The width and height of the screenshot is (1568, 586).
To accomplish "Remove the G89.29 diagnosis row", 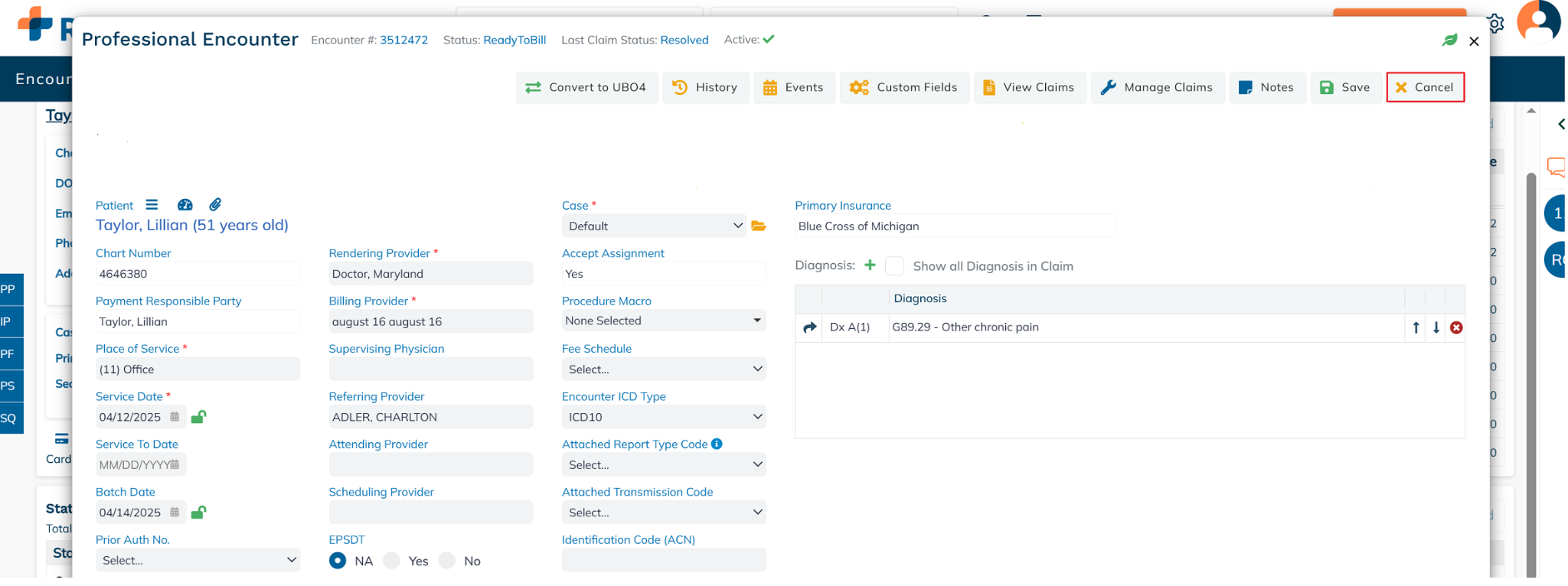I will click(1456, 328).
